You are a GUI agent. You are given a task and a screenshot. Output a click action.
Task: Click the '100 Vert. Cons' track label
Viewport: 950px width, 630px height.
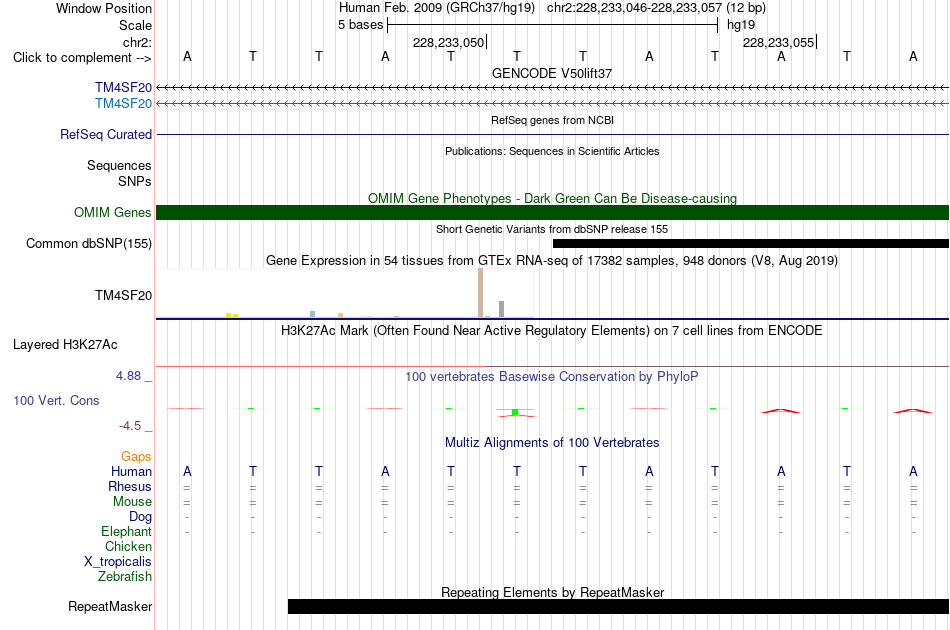pyautogui.click(x=56, y=400)
